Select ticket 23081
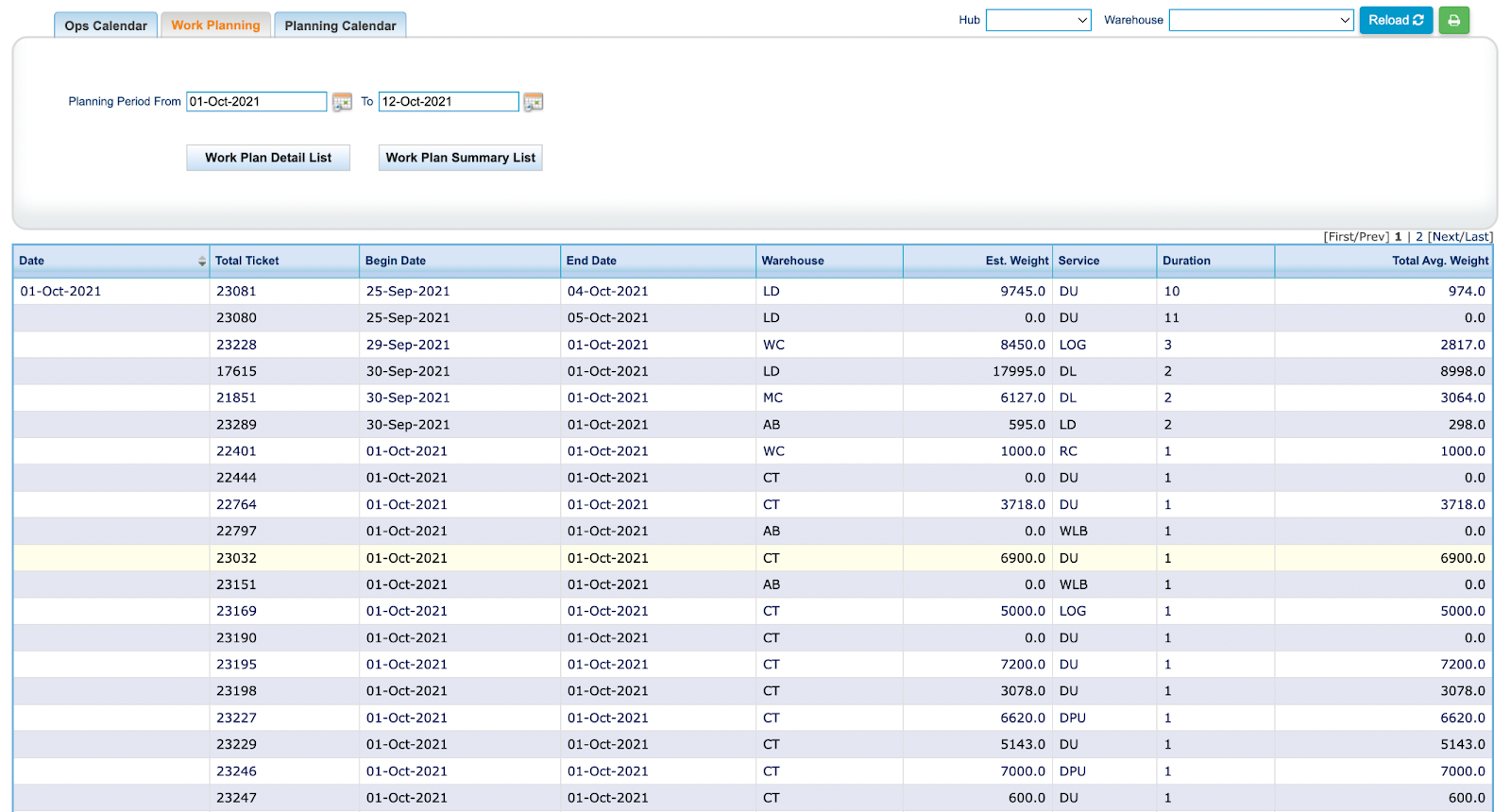1511x812 pixels. 236,292
